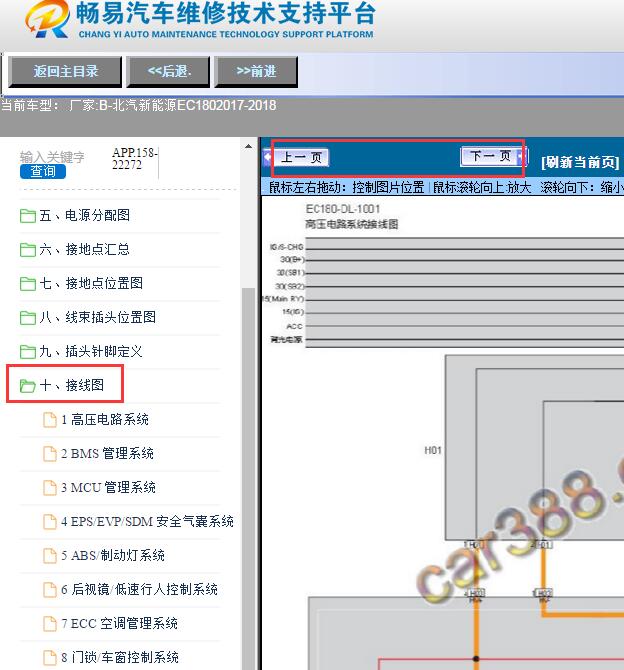Screen dimensions: 624x670
Task: Click the folder icon of 八、线束插头位置图
Action: click(28, 317)
